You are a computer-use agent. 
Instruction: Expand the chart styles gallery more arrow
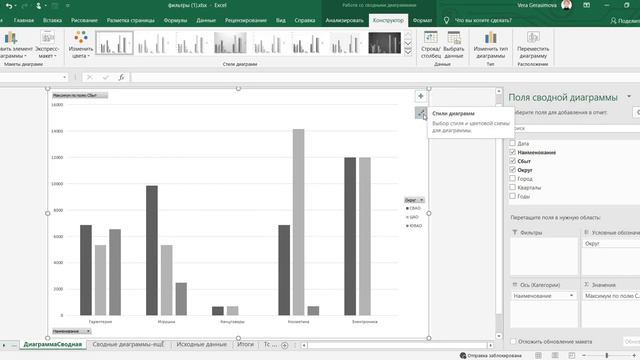click(x=408, y=52)
